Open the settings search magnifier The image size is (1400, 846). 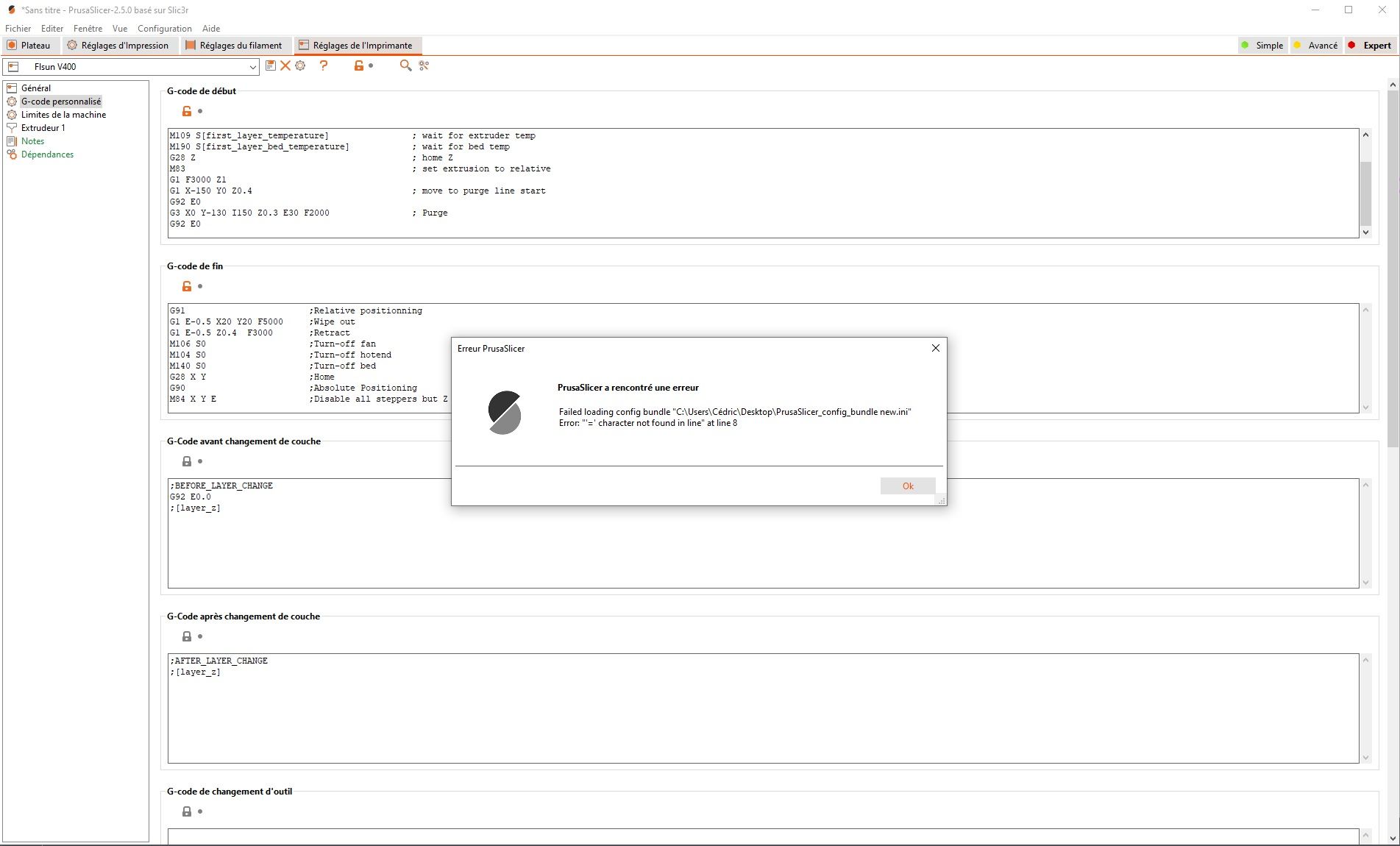pos(405,65)
